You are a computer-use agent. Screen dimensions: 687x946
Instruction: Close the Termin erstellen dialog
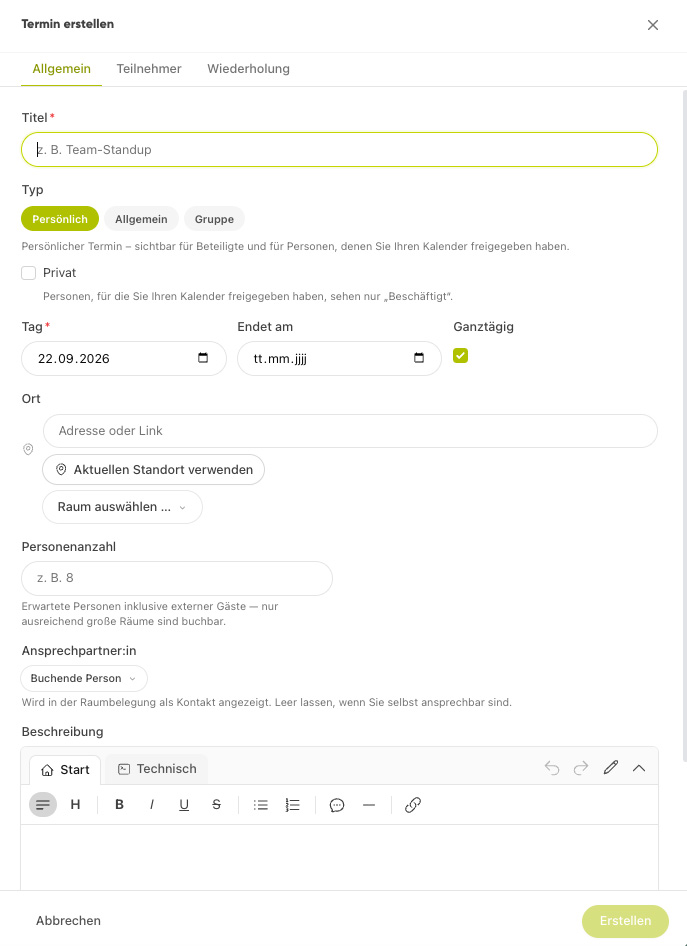click(653, 25)
